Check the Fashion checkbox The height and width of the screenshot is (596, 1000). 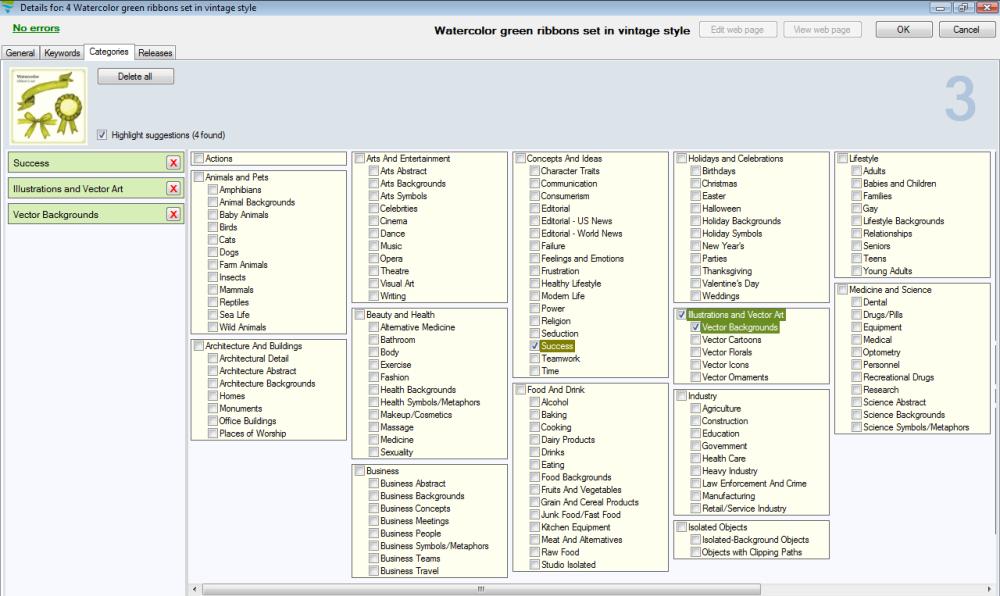click(374, 377)
